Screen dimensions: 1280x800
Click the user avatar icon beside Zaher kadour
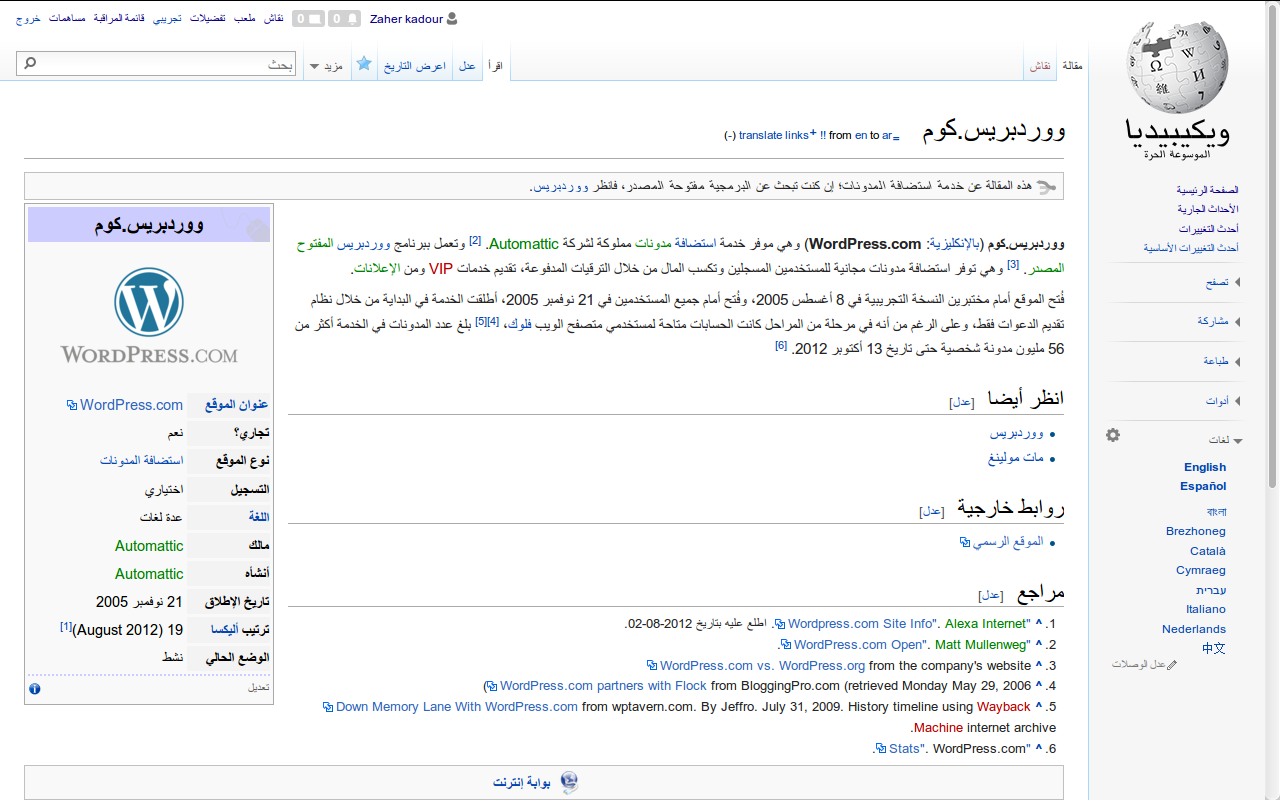click(453, 19)
